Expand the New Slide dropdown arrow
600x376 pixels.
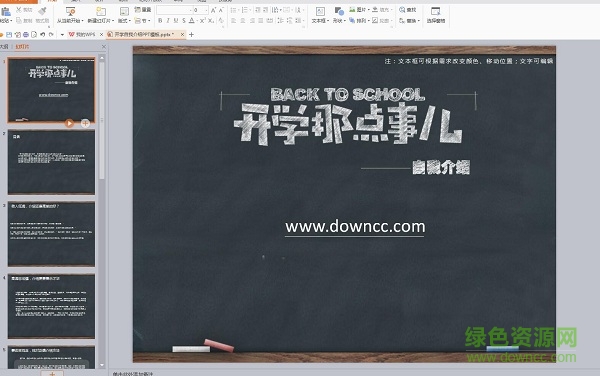[113, 21]
